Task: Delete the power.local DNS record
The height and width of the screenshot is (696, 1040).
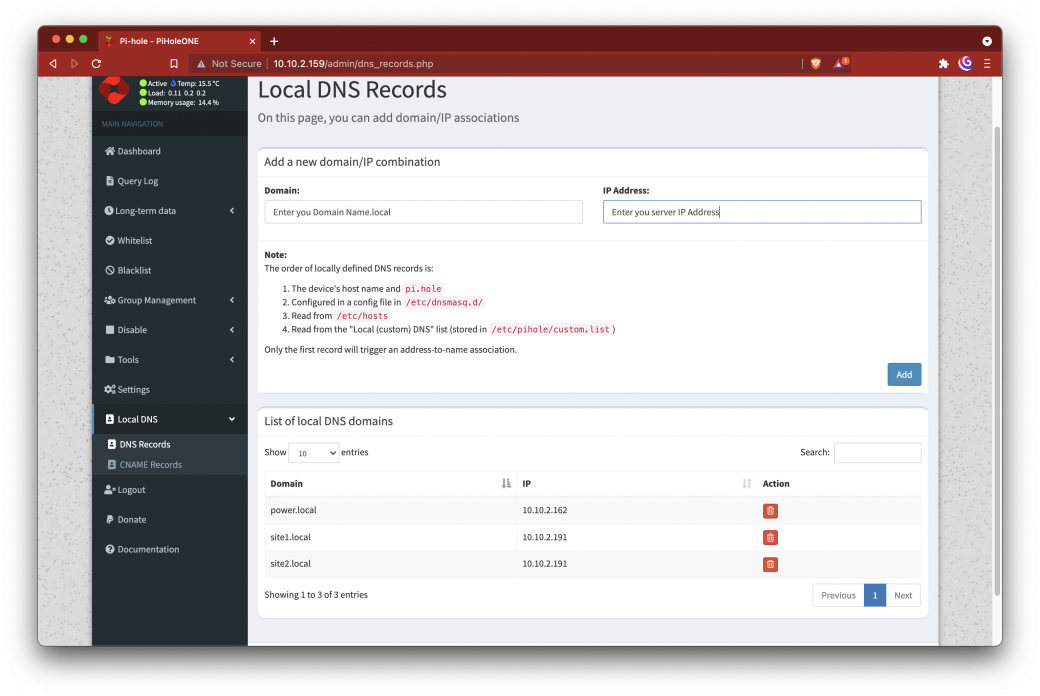Action: 770,510
